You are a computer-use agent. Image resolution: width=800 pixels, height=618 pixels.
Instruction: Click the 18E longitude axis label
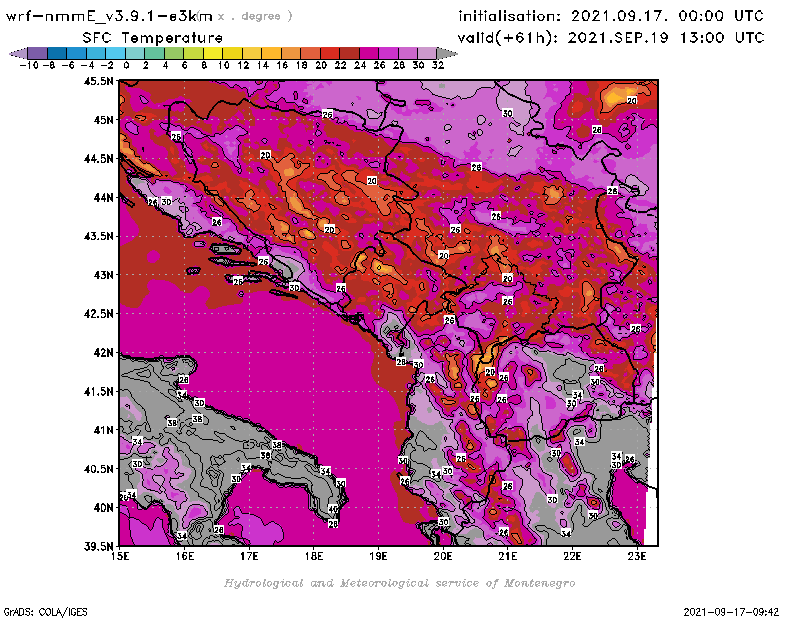314,557
